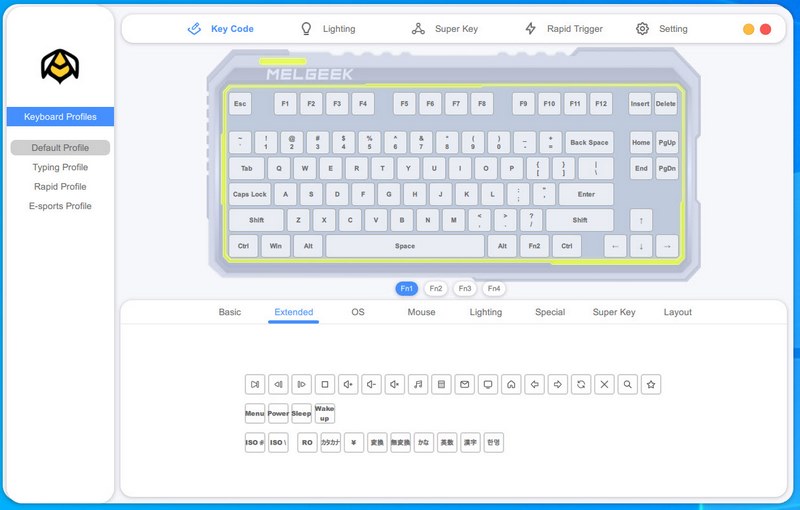Select the Power key option
800x510 pixels.
click(278, 414)
